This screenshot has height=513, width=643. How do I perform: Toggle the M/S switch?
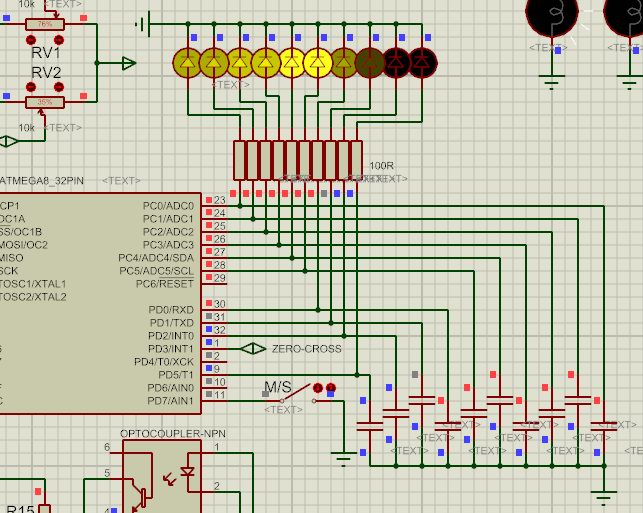(x=292, y=396)
